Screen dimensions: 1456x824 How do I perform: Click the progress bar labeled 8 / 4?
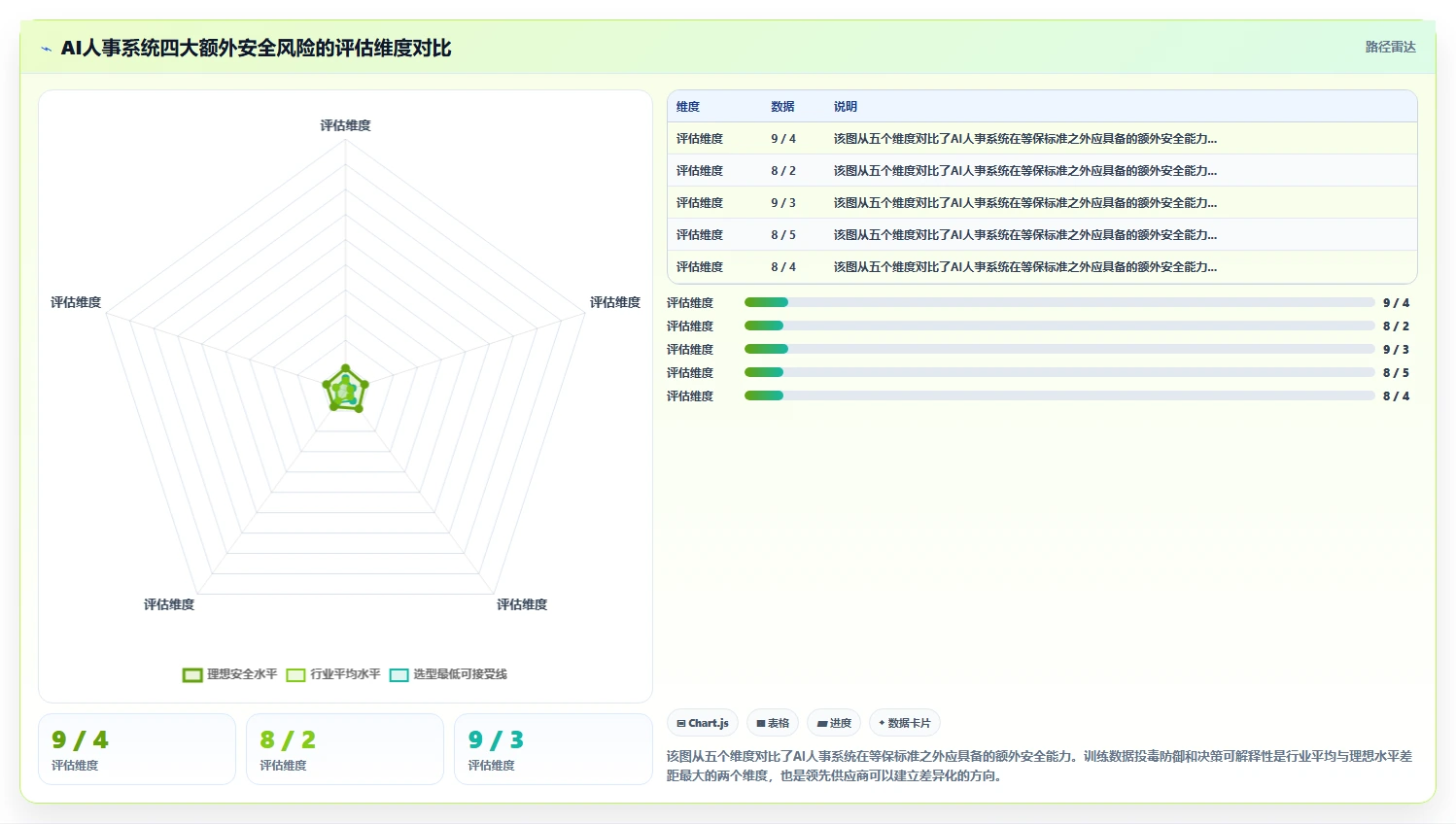click(1059, 396)
